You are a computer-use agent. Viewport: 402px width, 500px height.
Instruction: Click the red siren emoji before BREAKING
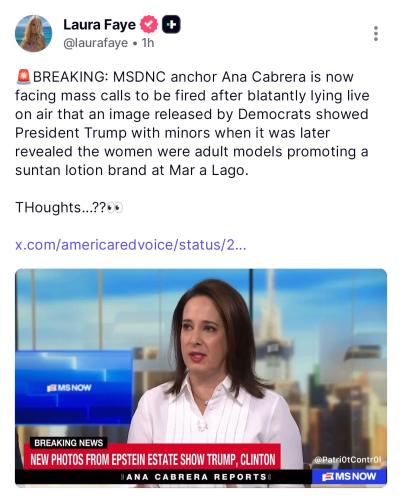[x=23, y=77]
